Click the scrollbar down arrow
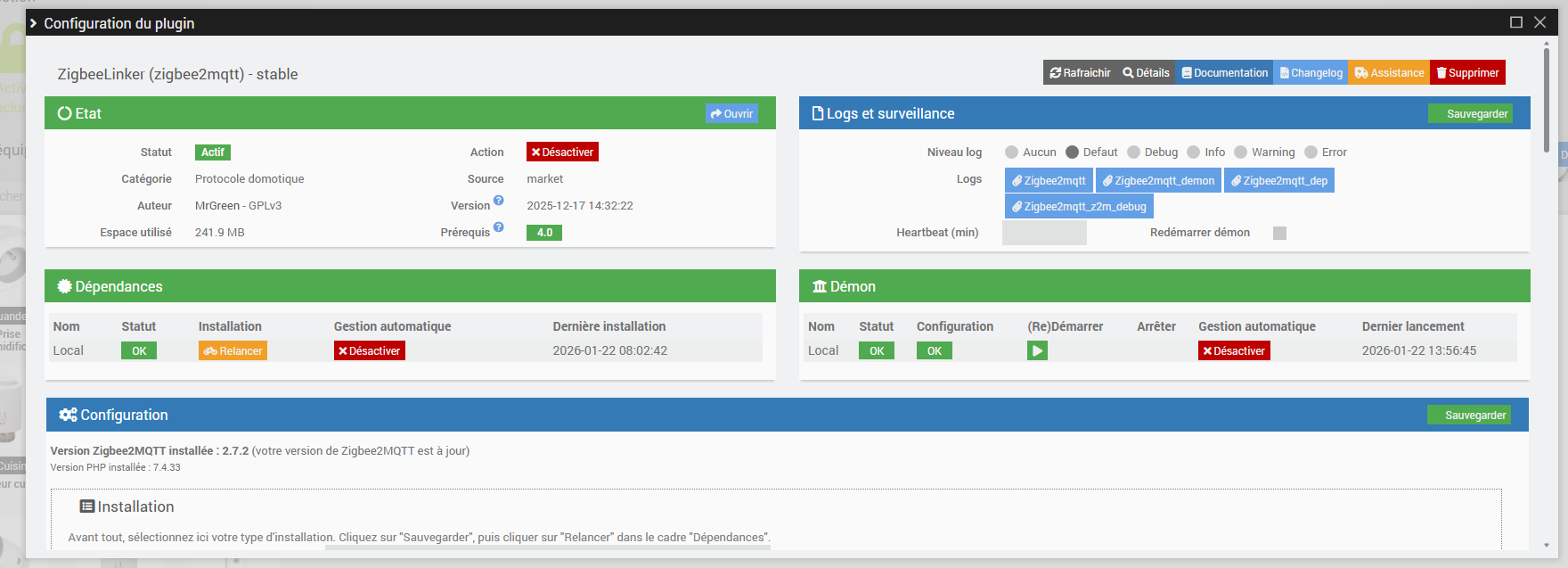The image size is (1568, 568). tap(1547, 545)
